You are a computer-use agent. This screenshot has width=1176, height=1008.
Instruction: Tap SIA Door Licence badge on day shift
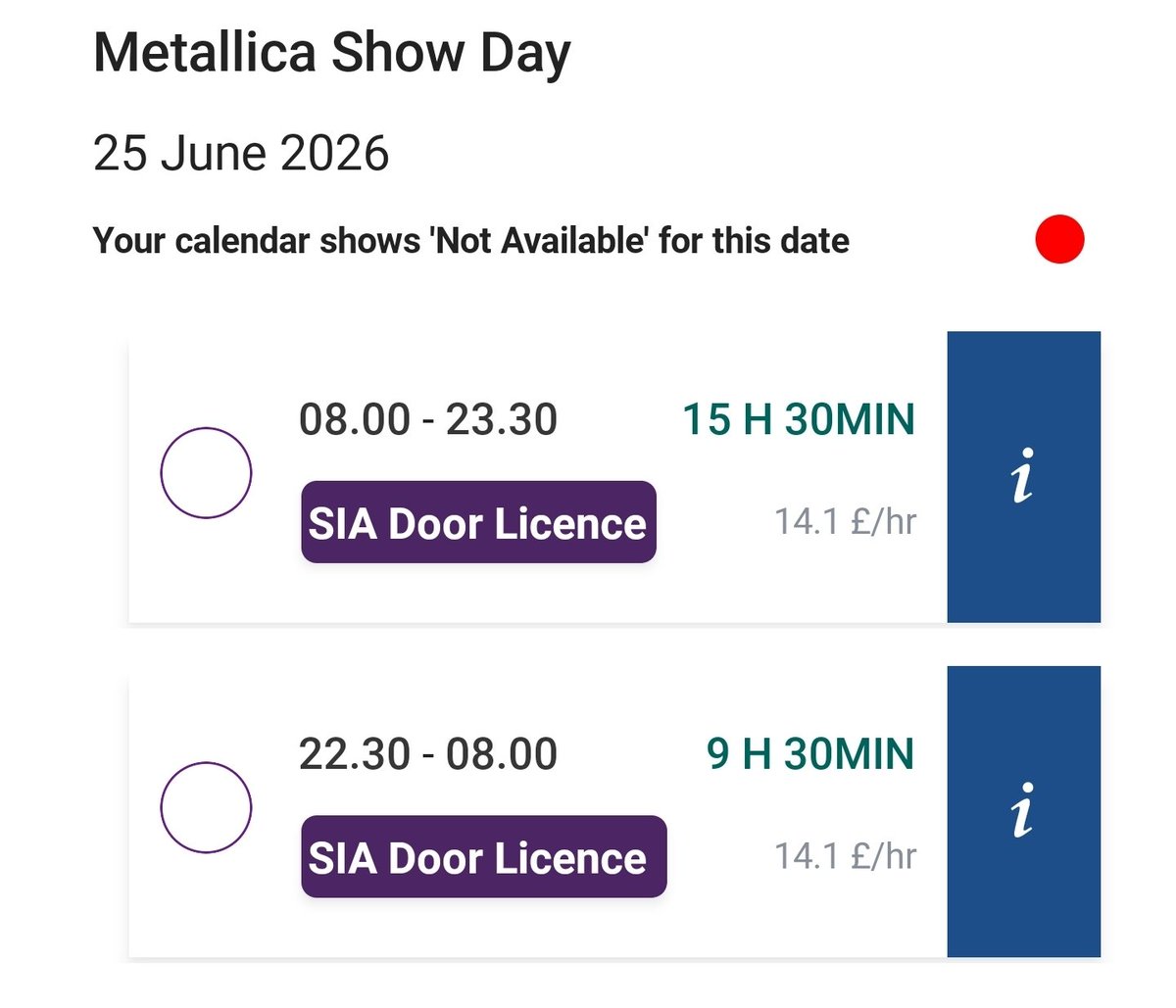click(478, 522)
